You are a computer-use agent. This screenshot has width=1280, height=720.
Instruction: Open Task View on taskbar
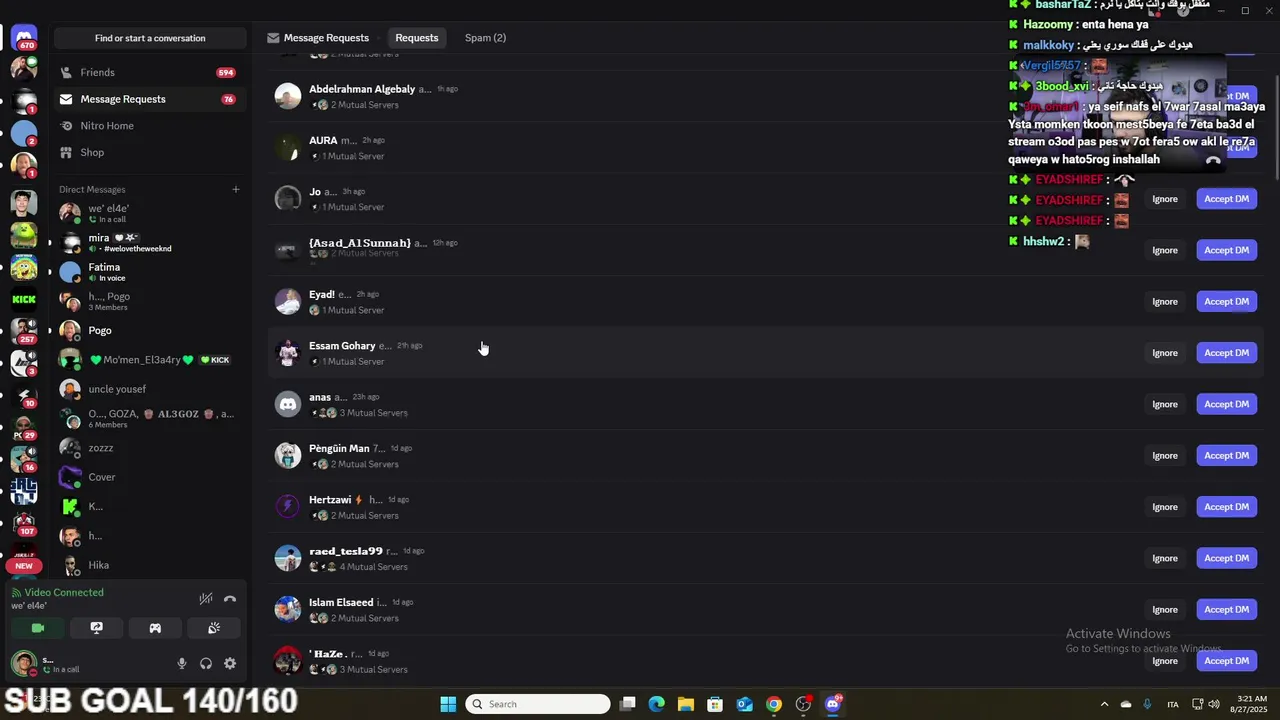click(627, 704)
